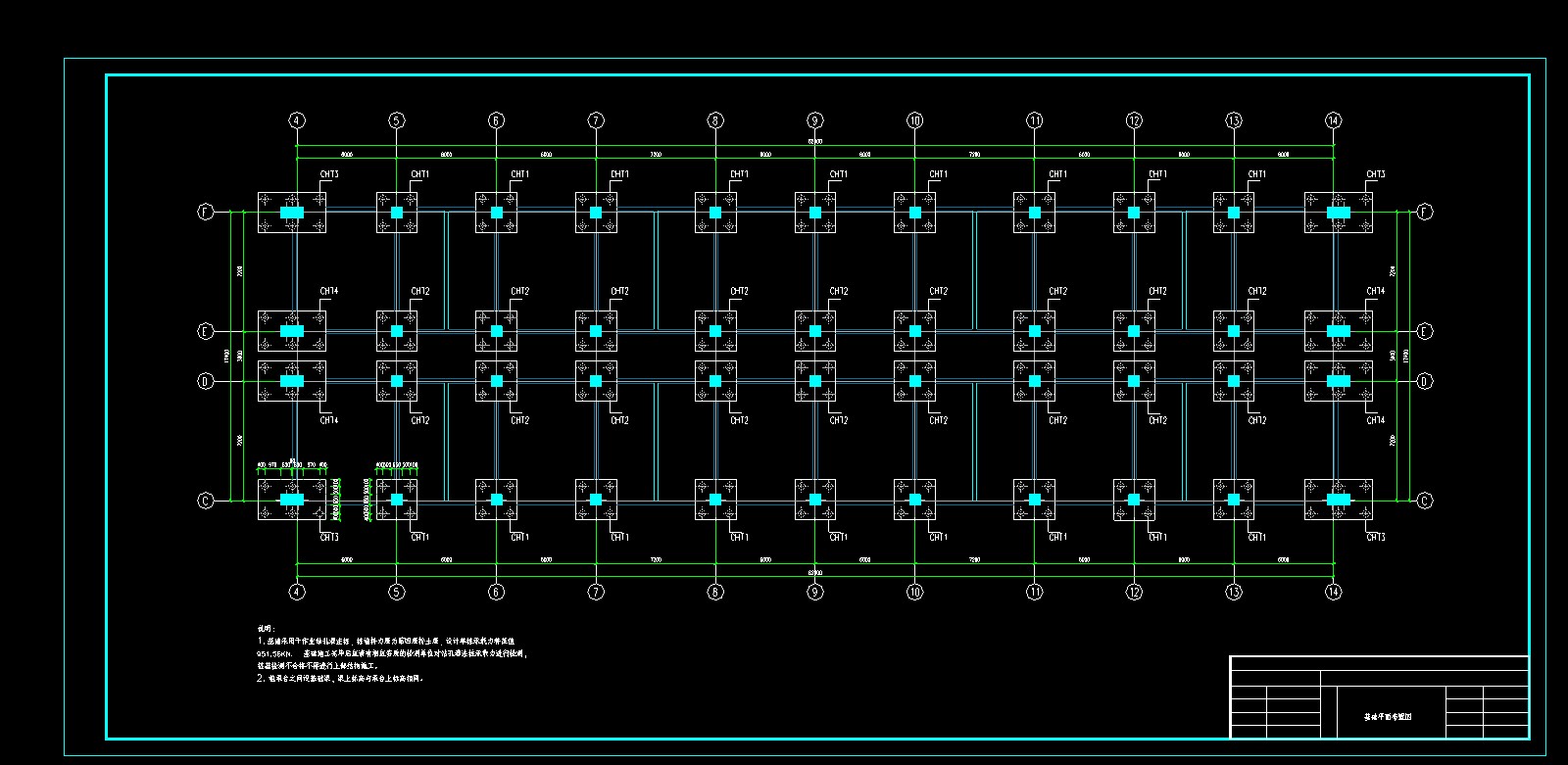
Task: Pick axis bubble C on the right side
Action: [x=1425, y=501]
